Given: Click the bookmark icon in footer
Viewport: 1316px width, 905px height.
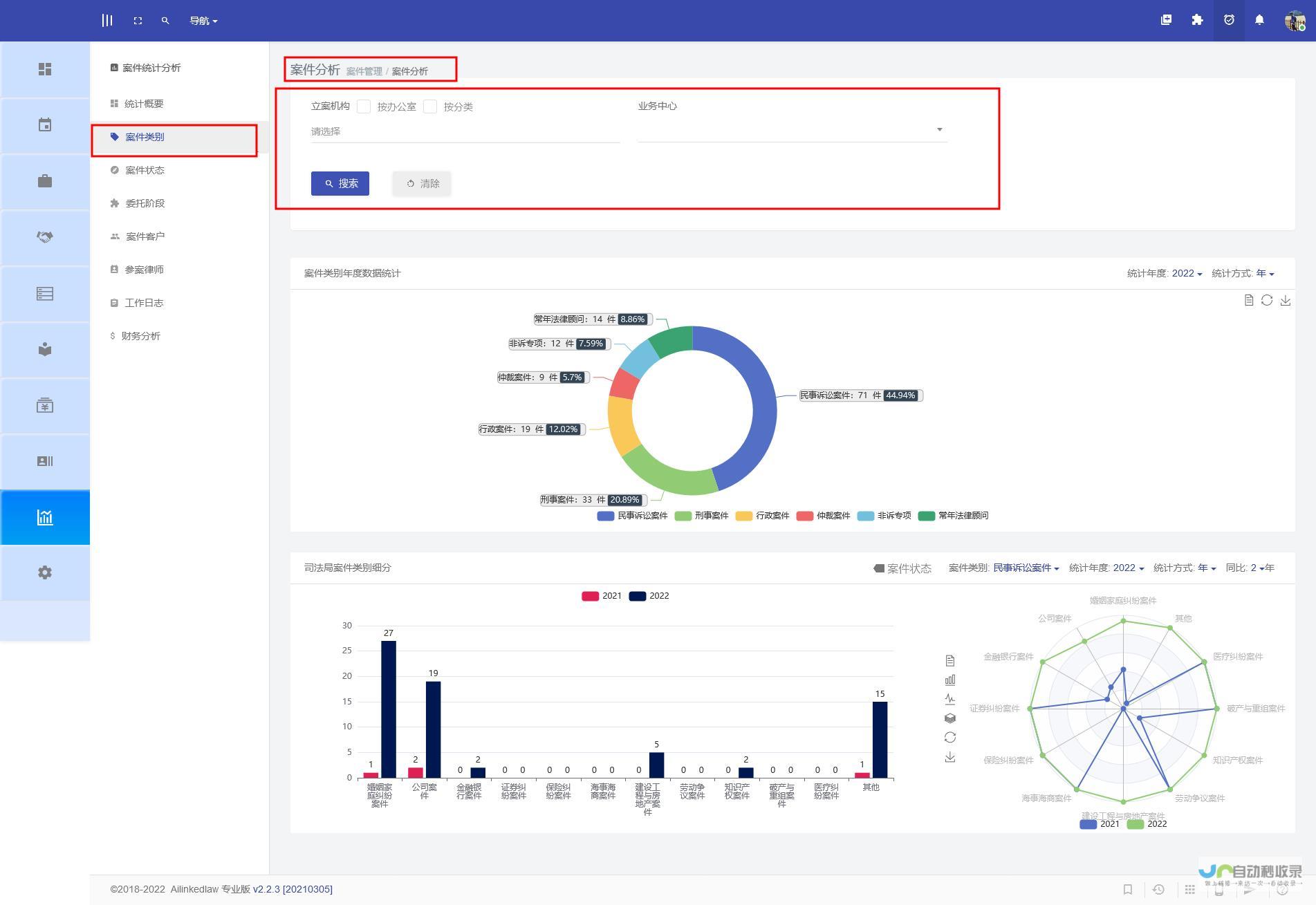Looking at the screenshot, I should pyautogui.click(x=1128, y=890).
